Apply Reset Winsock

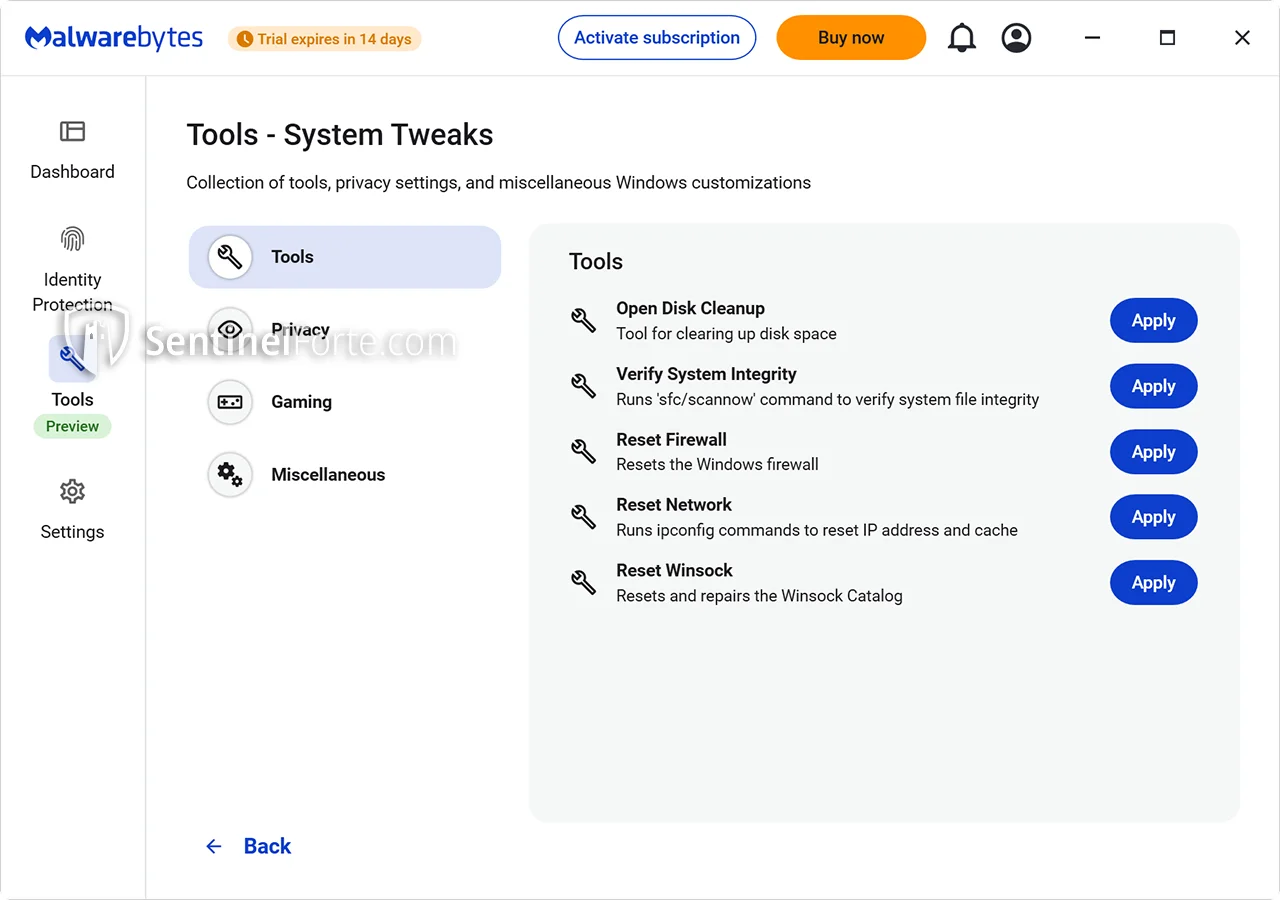(1153, 583)
